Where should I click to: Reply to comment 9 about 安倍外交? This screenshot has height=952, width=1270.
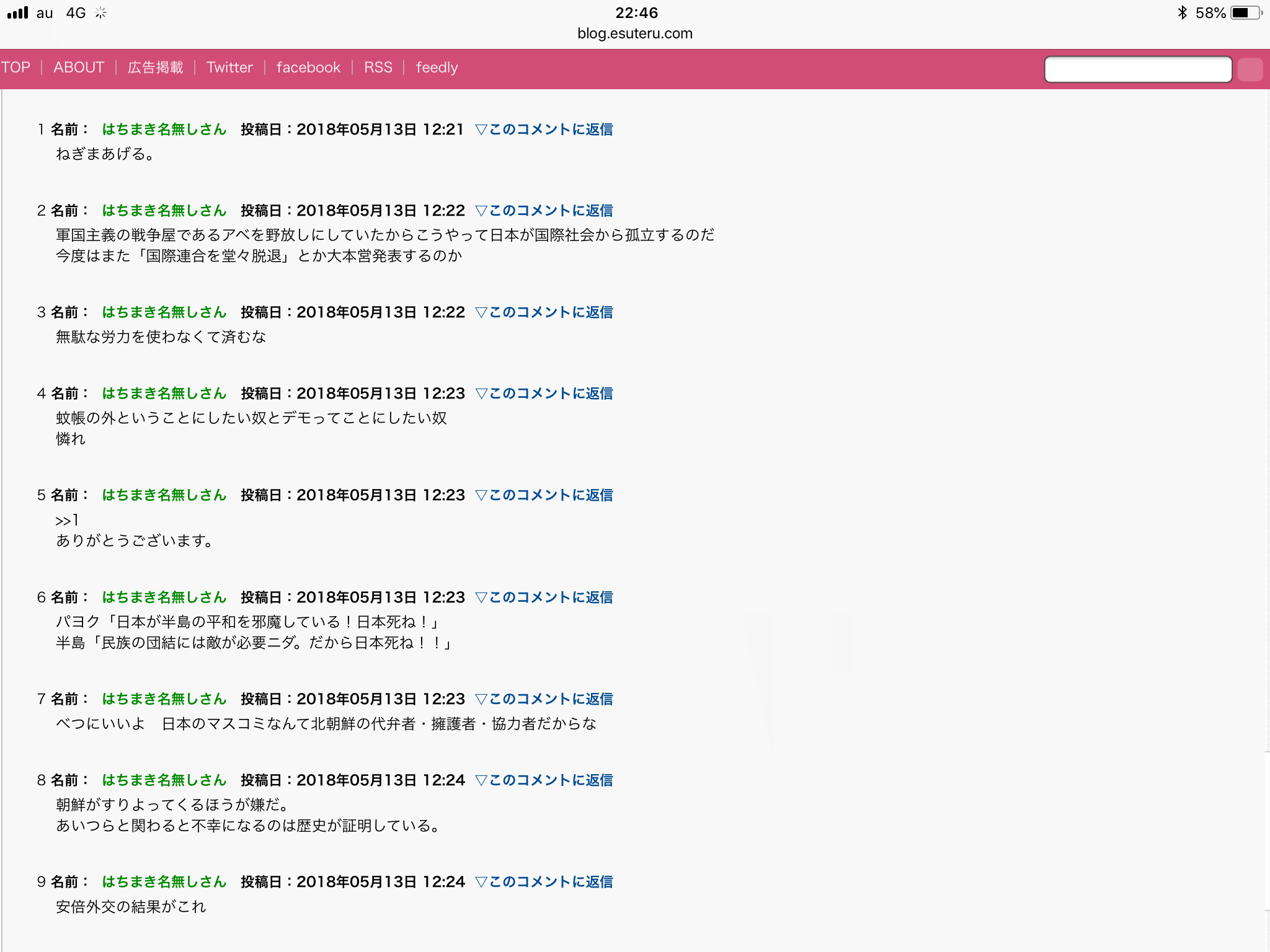coord(544,882)
